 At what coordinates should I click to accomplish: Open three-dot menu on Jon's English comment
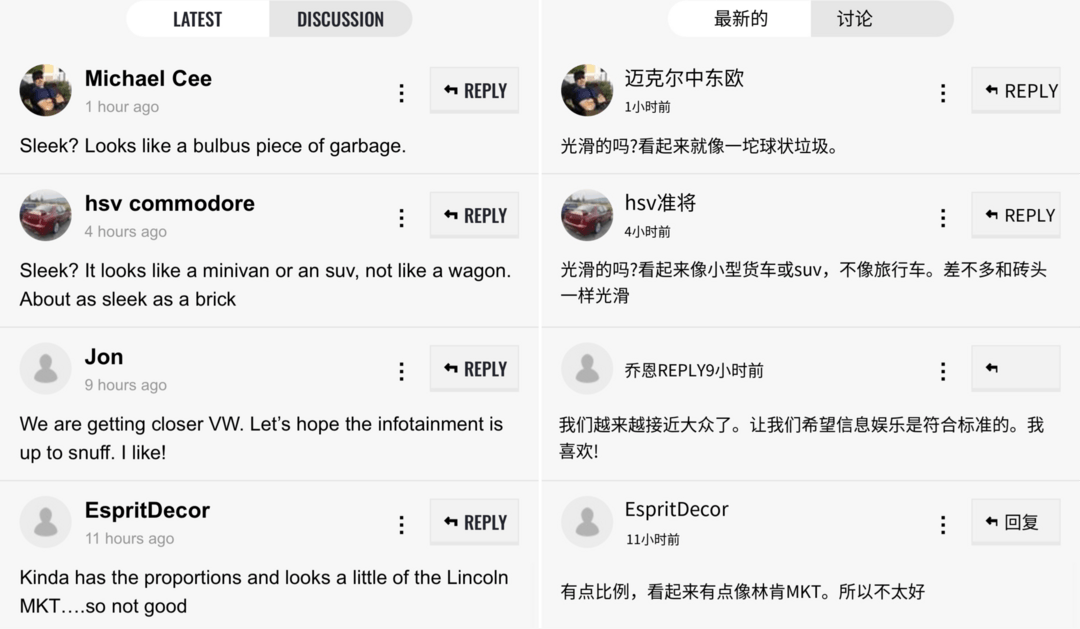[402, 372]
